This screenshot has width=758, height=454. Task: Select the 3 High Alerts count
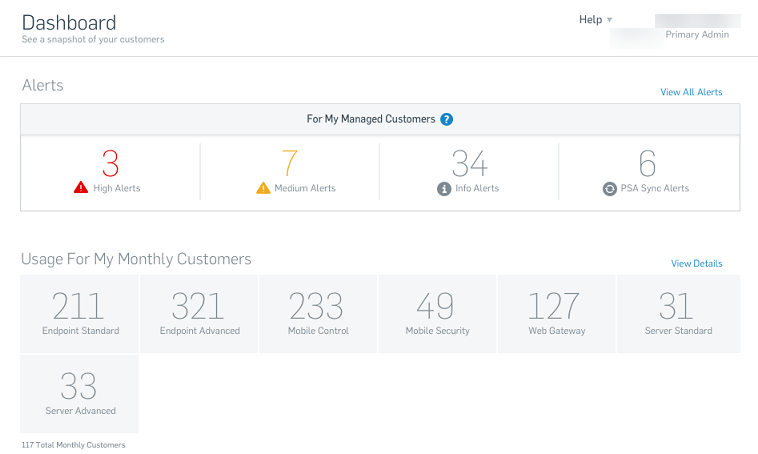110,162
